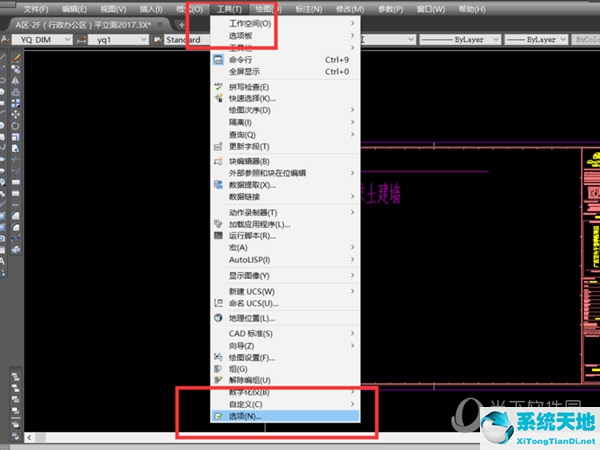Choose 拼写检查(E) menu entry
Screen dimensions: 600x450
pos(285,87)
